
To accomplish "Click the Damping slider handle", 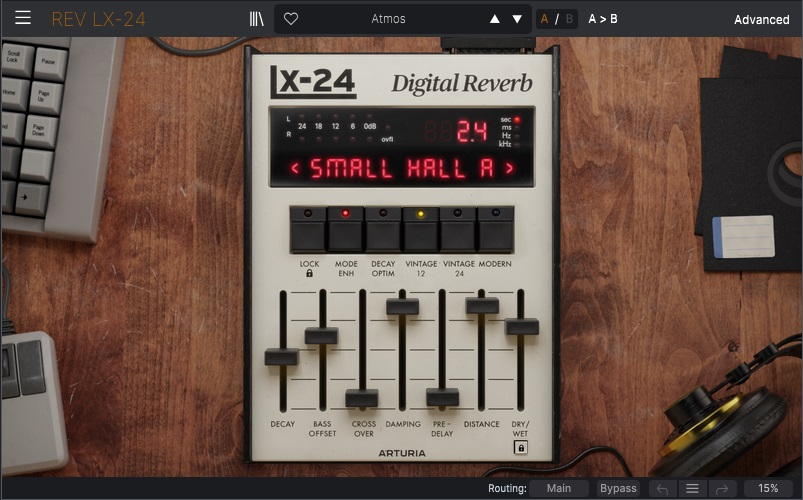I will tap(402, 306).
